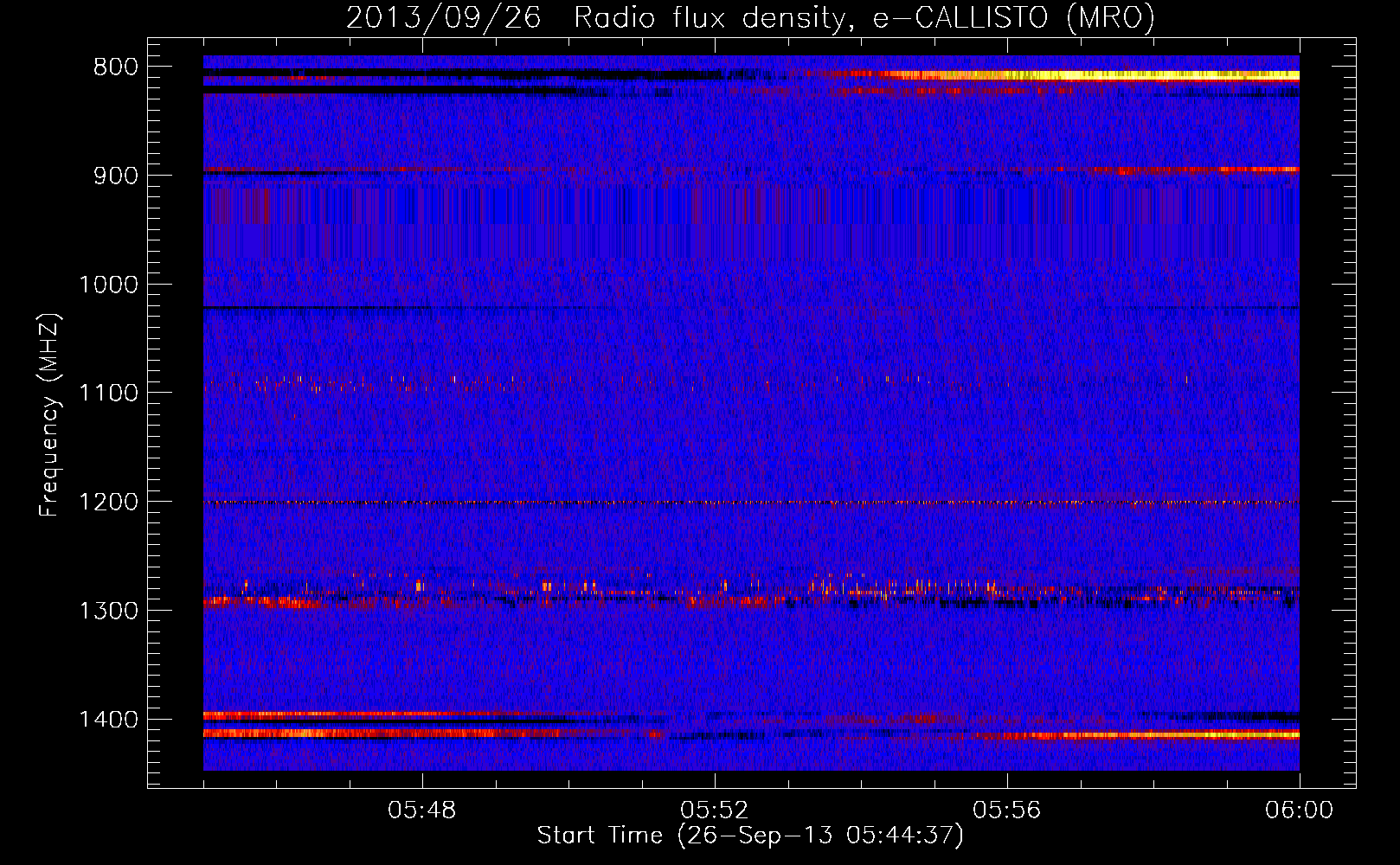Click the 05:52 time tick label
This screenshot has height=865, width=1400.
pyautogui.click(x=715, y=811)
